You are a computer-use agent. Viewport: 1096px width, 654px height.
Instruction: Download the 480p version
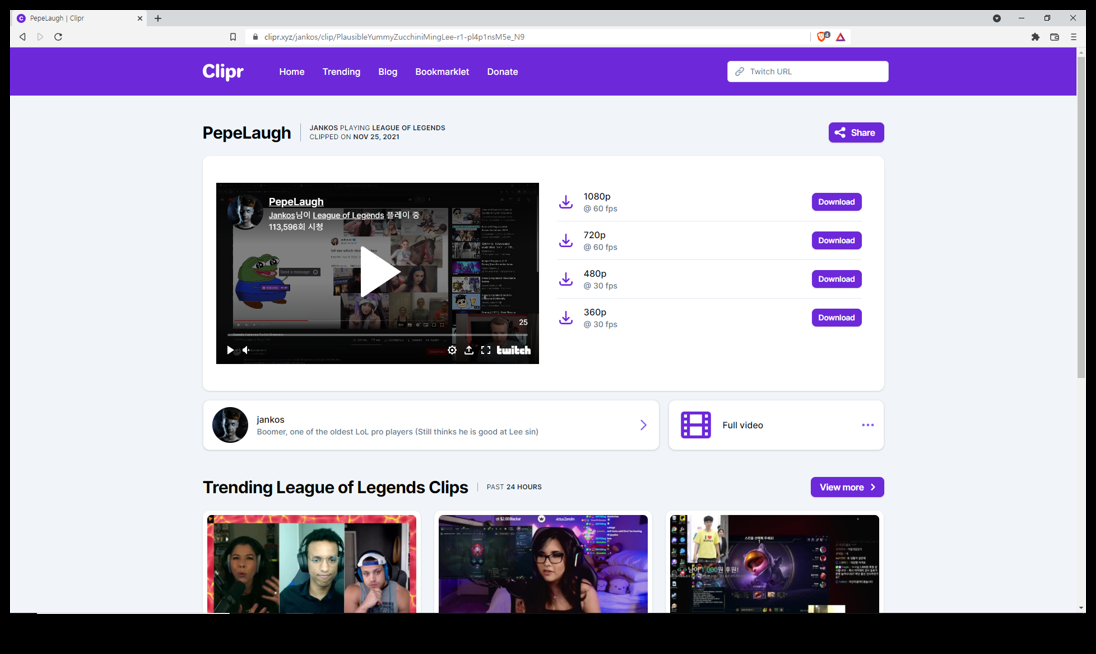pos(837,279)
